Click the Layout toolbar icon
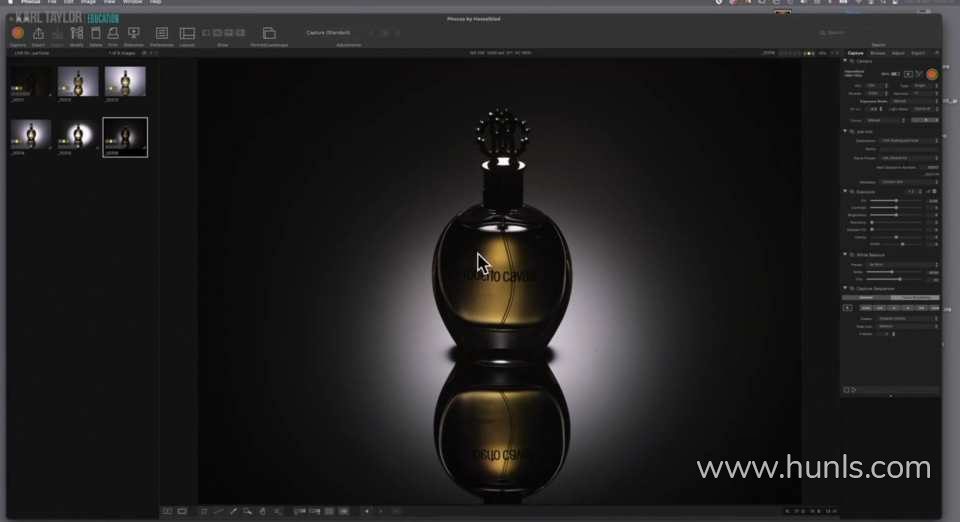This screenshot has height=522, width=960. (187, 33)
